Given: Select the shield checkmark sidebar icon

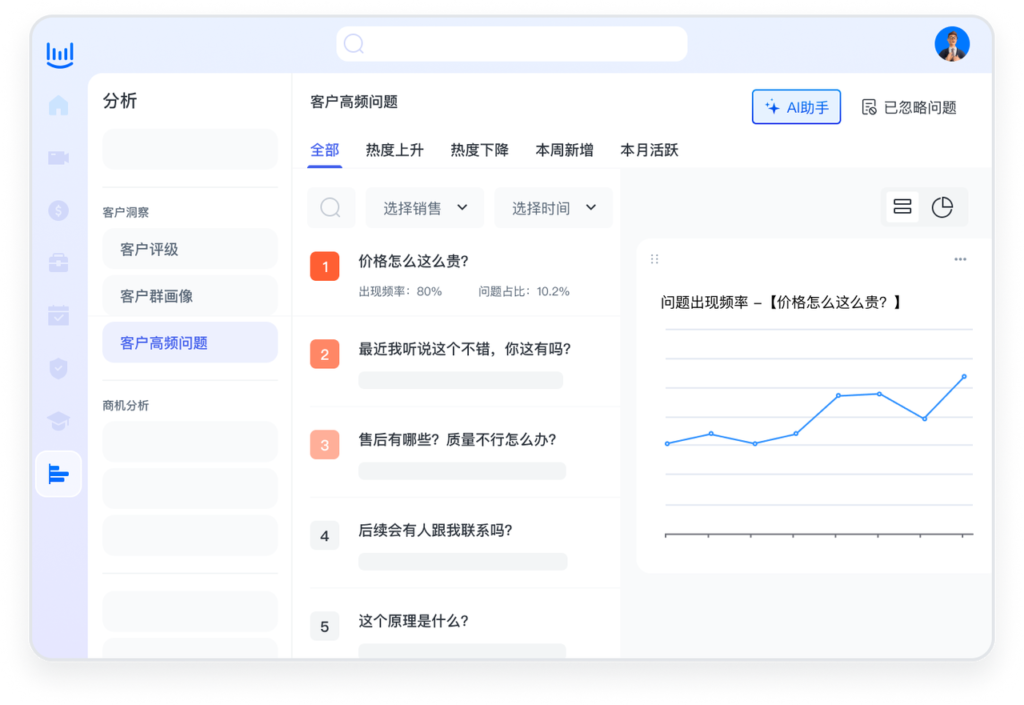Looking at the screenshot, I should 59,369.
